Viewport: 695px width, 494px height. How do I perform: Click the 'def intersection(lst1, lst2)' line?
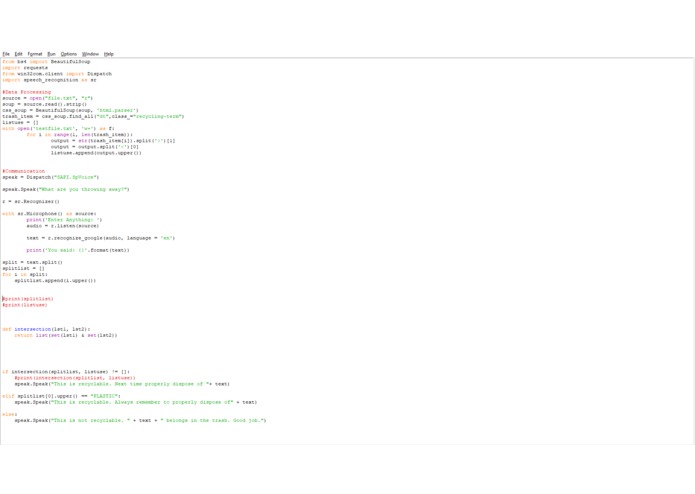pyautogui.click(x=46, y=329)
